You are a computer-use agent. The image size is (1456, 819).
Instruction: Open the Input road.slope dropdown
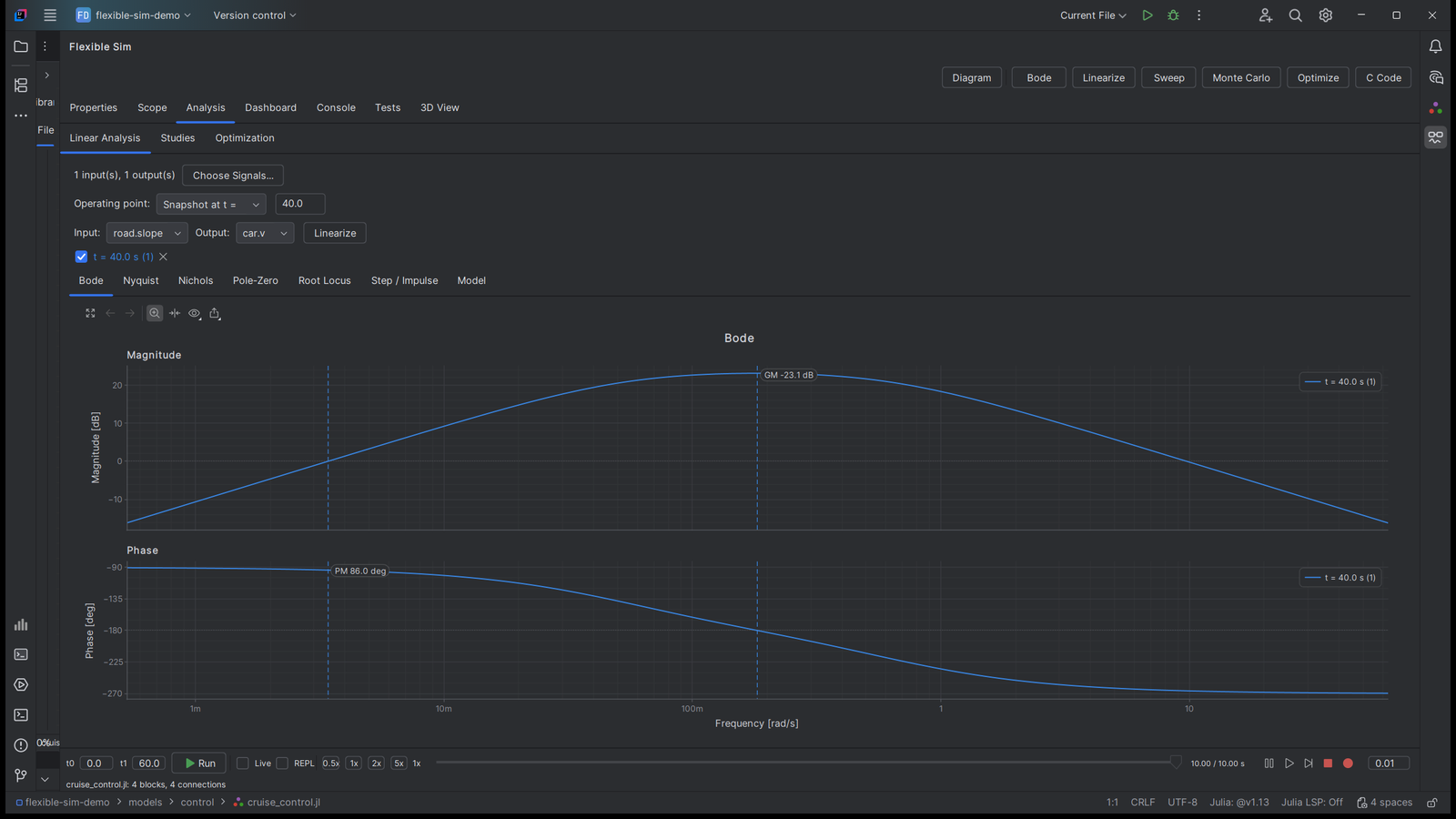[147, 233]
